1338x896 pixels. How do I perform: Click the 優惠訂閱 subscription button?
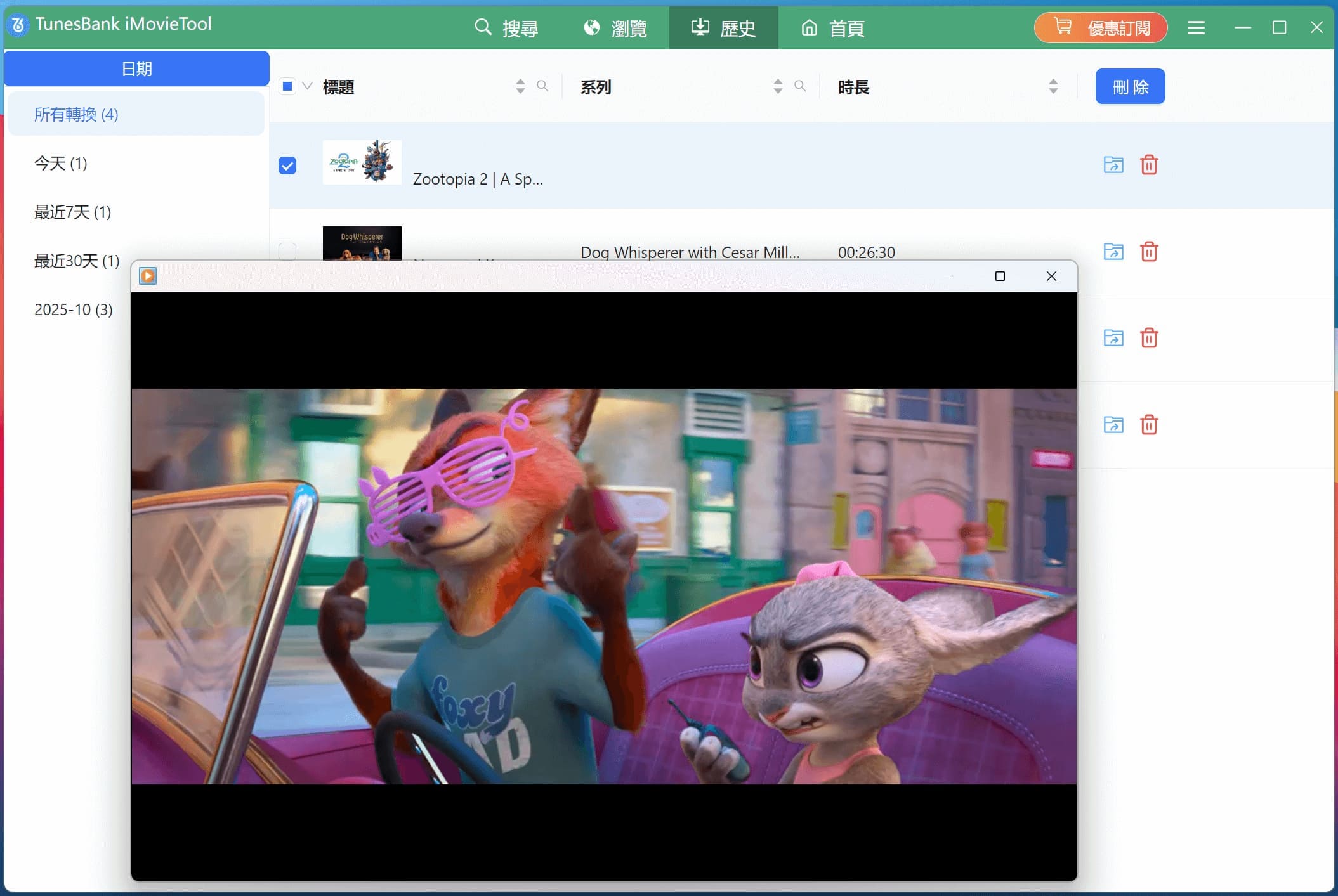1100,27
